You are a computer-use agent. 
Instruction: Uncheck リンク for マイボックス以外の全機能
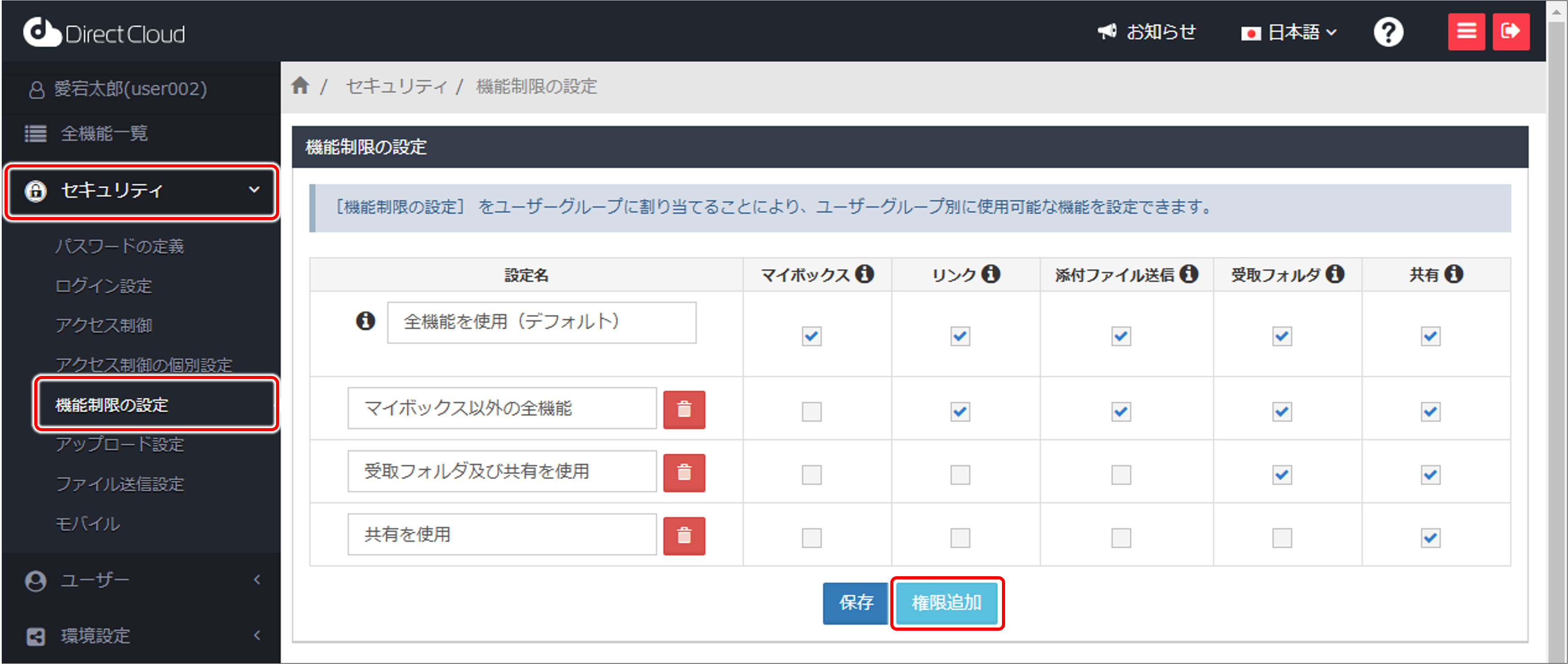[960, 412]
